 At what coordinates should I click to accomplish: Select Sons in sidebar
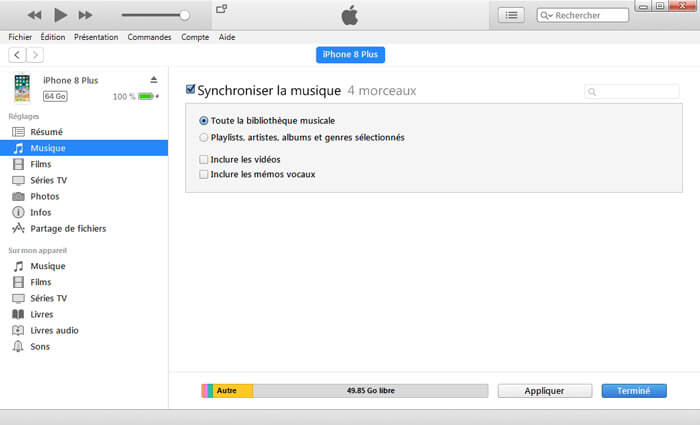84,346
